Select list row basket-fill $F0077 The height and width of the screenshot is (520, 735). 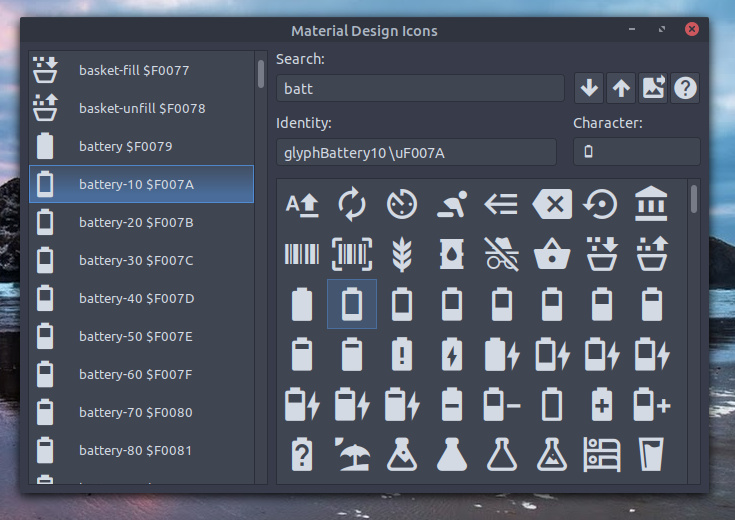point(141,70)
